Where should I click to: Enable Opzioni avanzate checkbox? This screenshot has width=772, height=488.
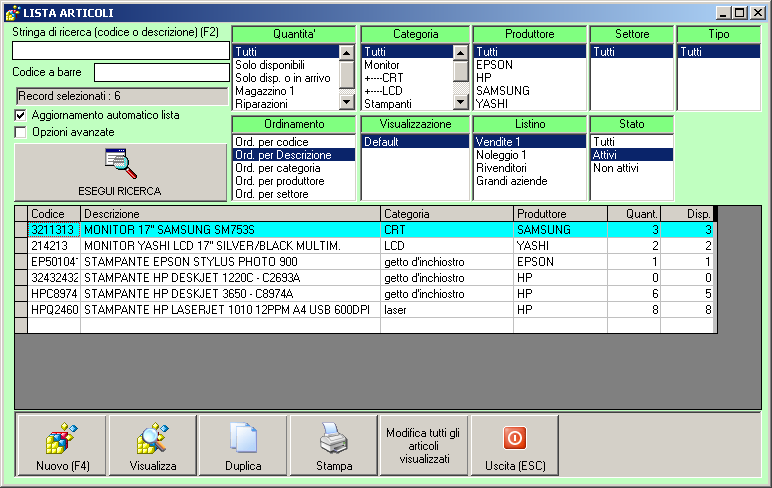tap(21, 131)
